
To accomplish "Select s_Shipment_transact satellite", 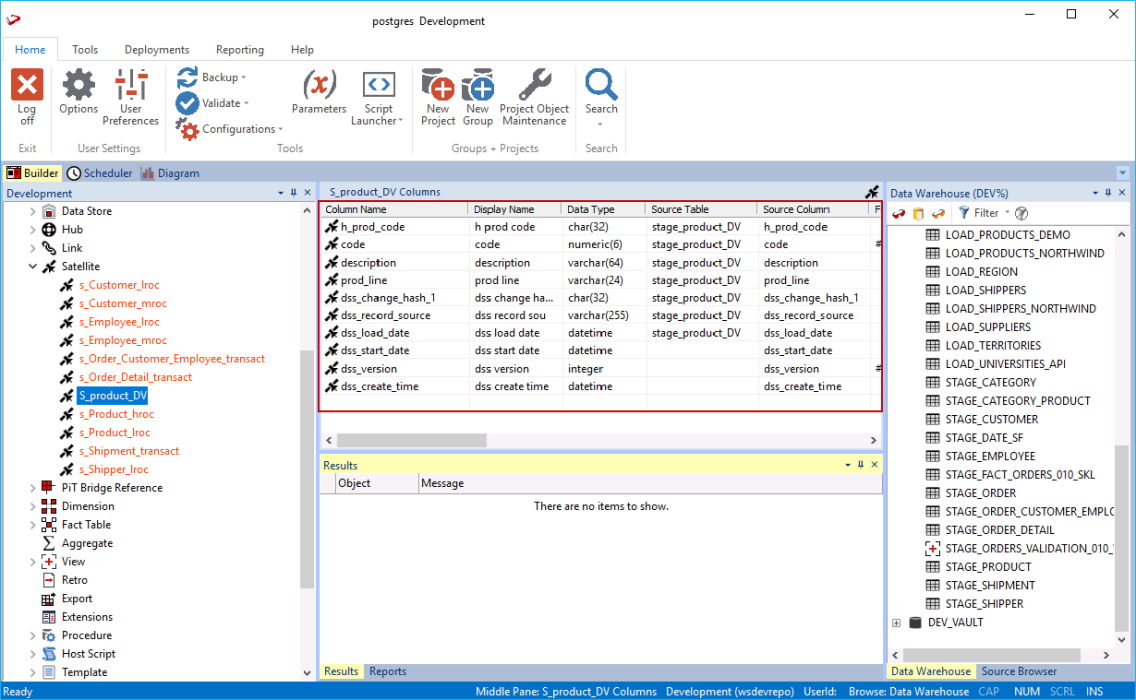I will [127, 451].
